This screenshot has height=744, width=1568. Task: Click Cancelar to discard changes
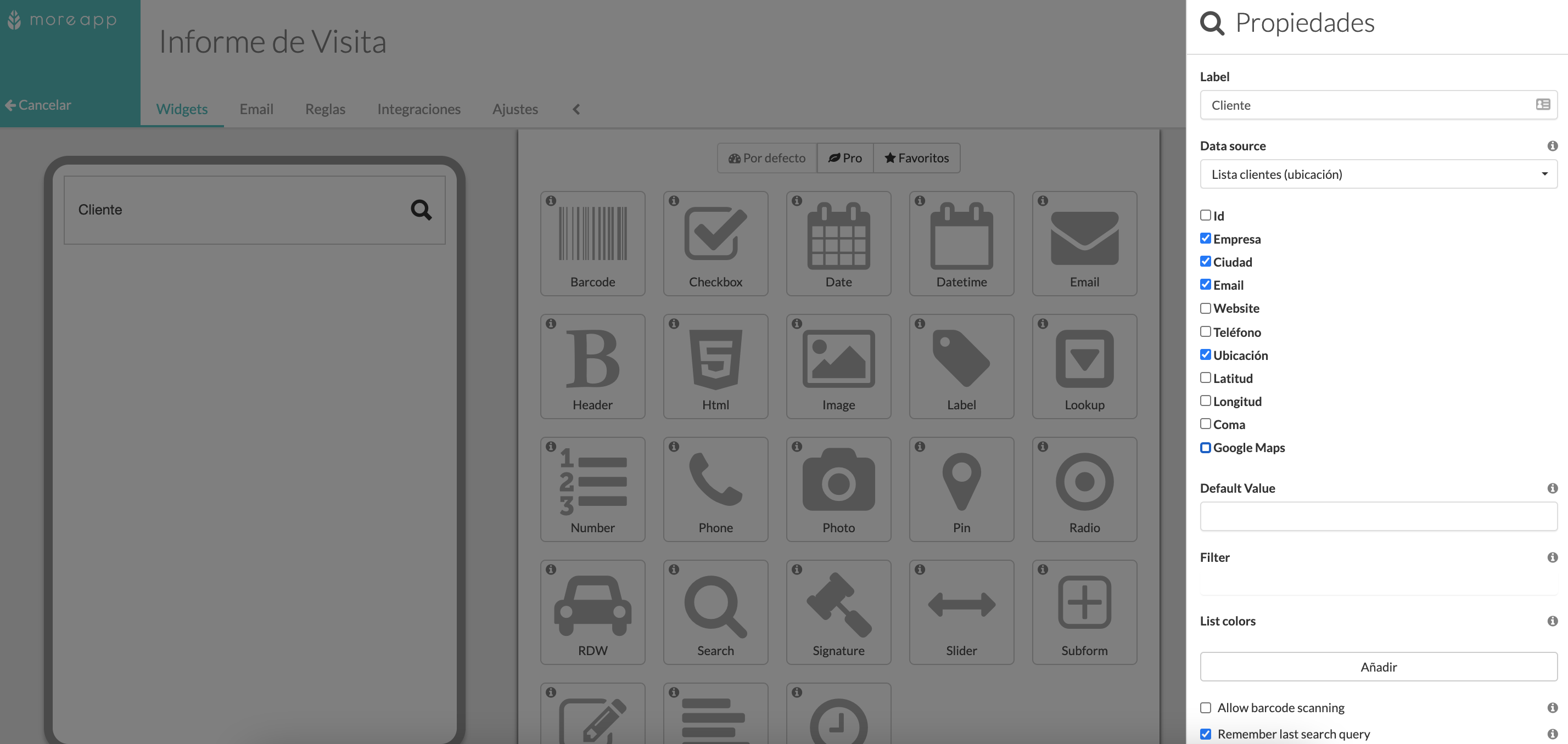[37, 104]
